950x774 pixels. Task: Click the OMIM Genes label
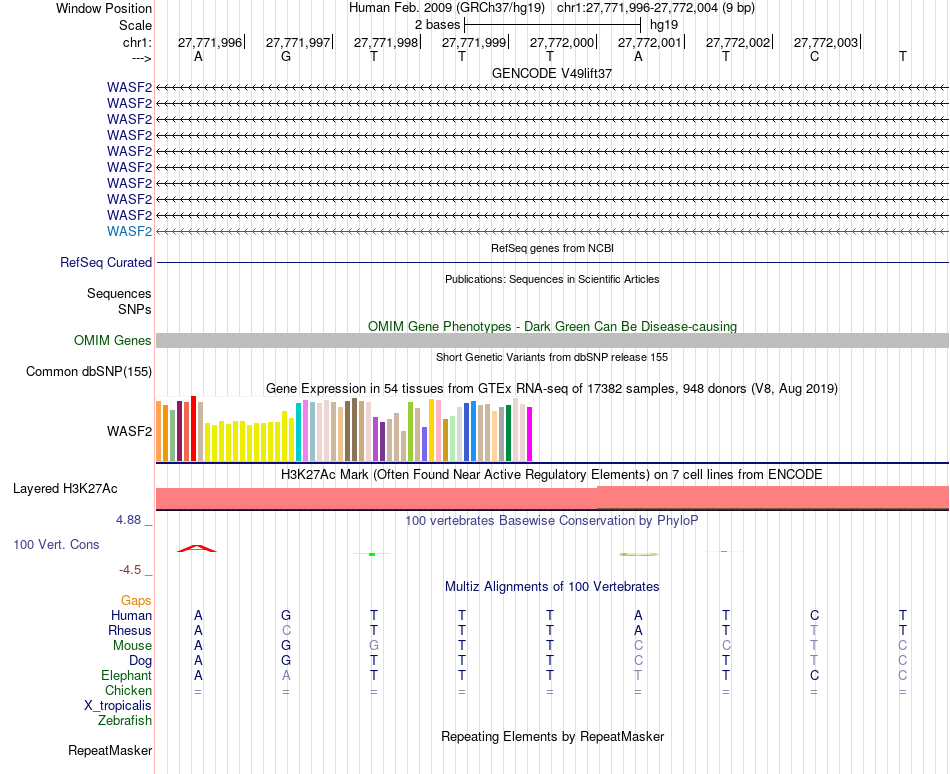tap(112, 340)
